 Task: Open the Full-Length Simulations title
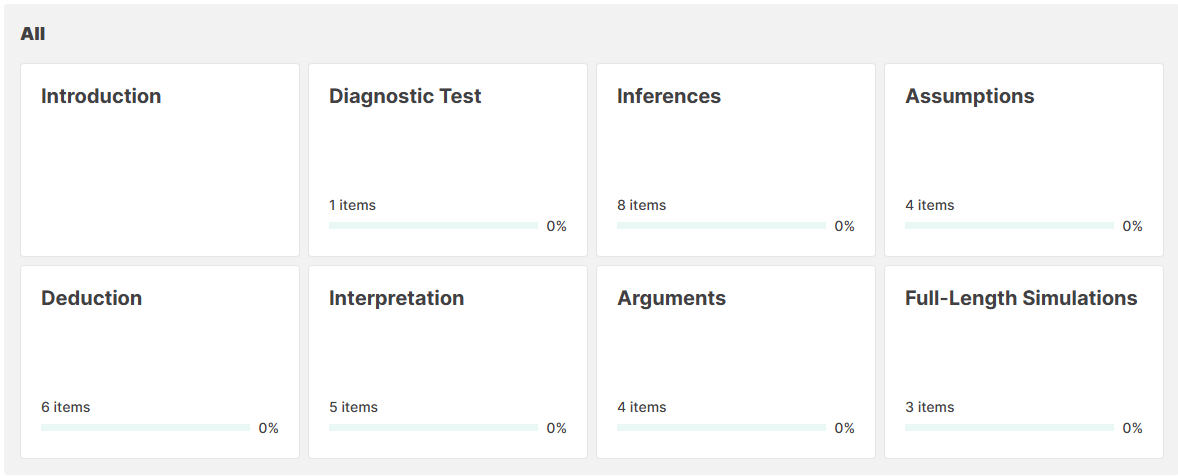[1021, 299]
